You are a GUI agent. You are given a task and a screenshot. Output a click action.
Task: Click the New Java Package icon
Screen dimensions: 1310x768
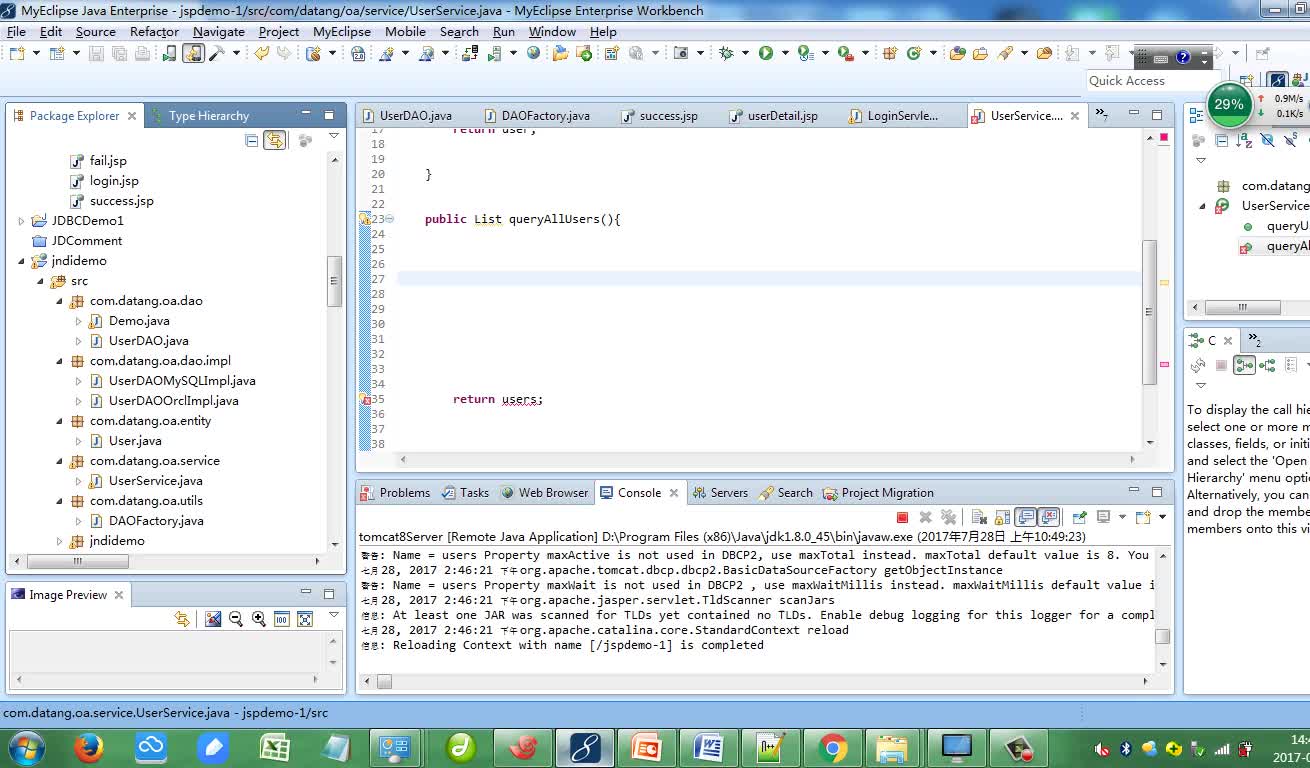[888, 53]
